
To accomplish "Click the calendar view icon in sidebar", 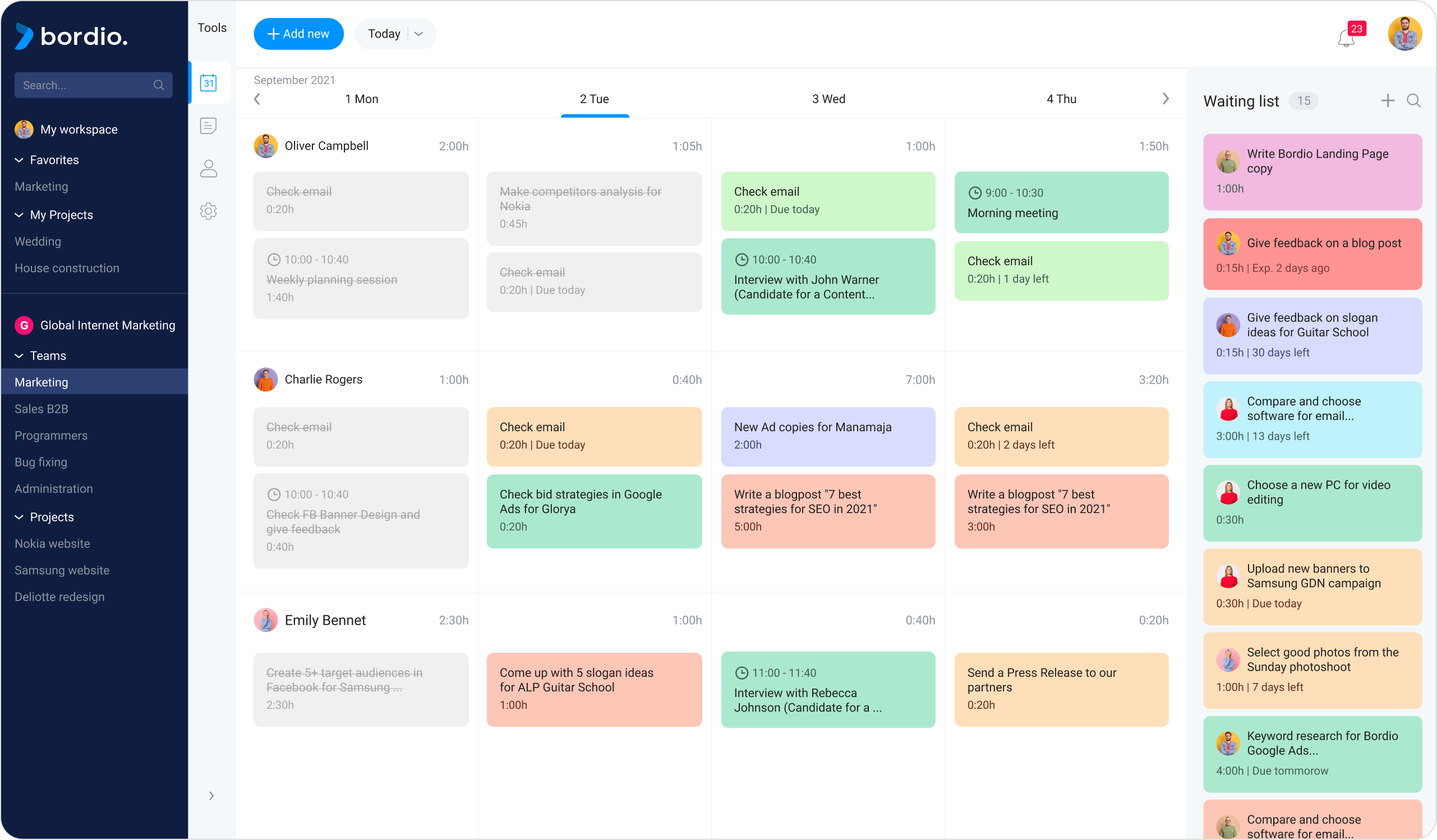I will click(209, 83).
